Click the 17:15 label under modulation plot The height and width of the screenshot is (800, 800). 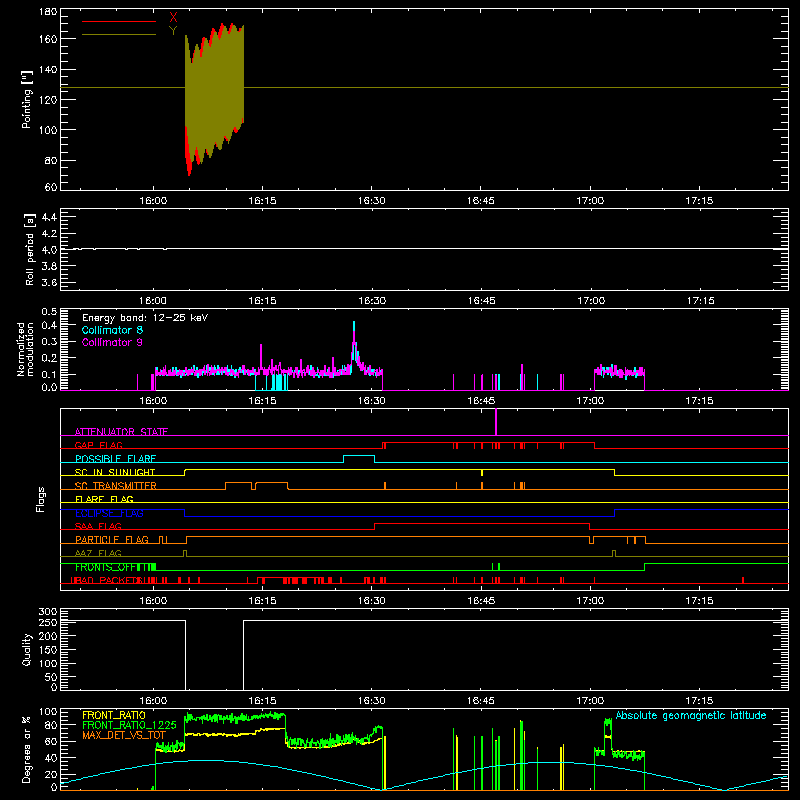[699, 401]
